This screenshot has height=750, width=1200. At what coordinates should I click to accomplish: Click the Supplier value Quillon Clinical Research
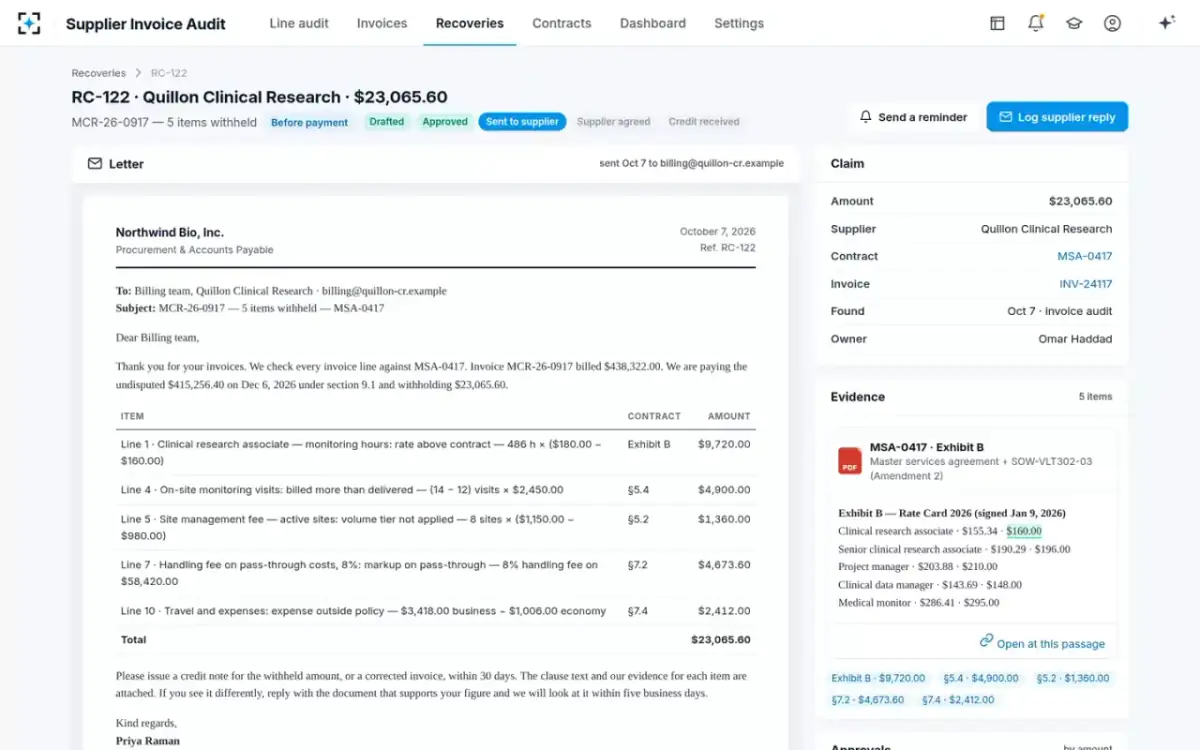[1047, 229]
